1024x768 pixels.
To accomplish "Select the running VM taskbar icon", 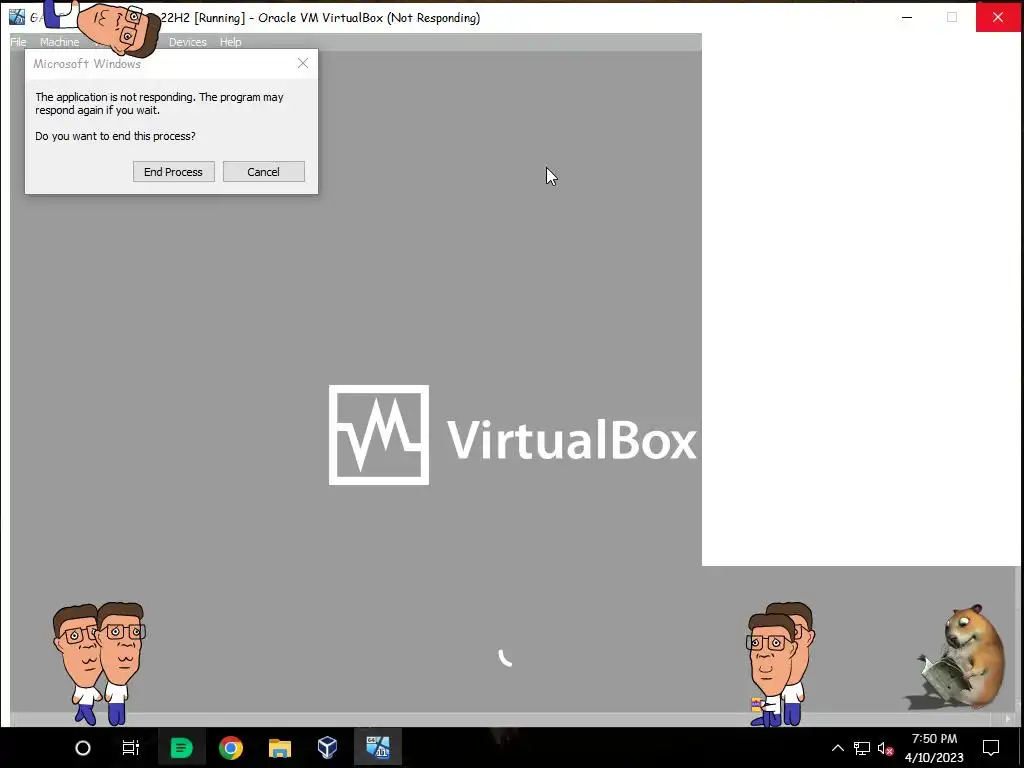I will [377, 748].
